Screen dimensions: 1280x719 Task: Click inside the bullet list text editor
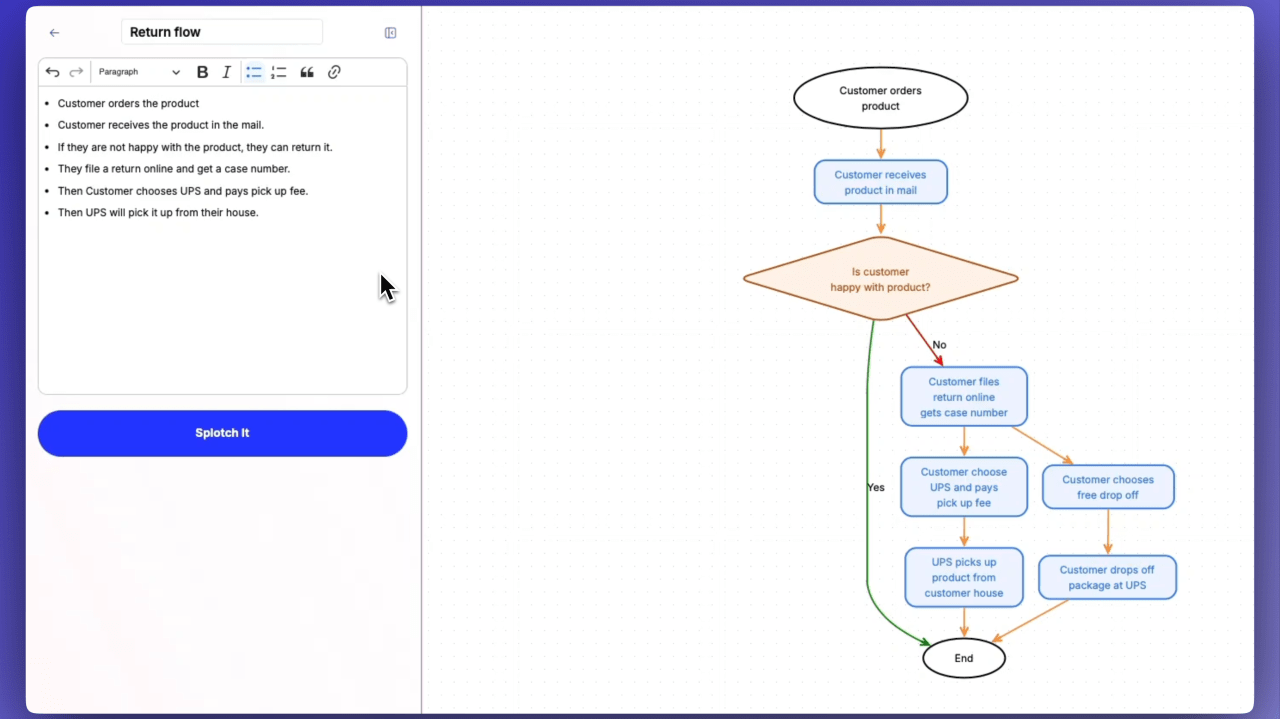pyautogui.click(x=200, y=160)
